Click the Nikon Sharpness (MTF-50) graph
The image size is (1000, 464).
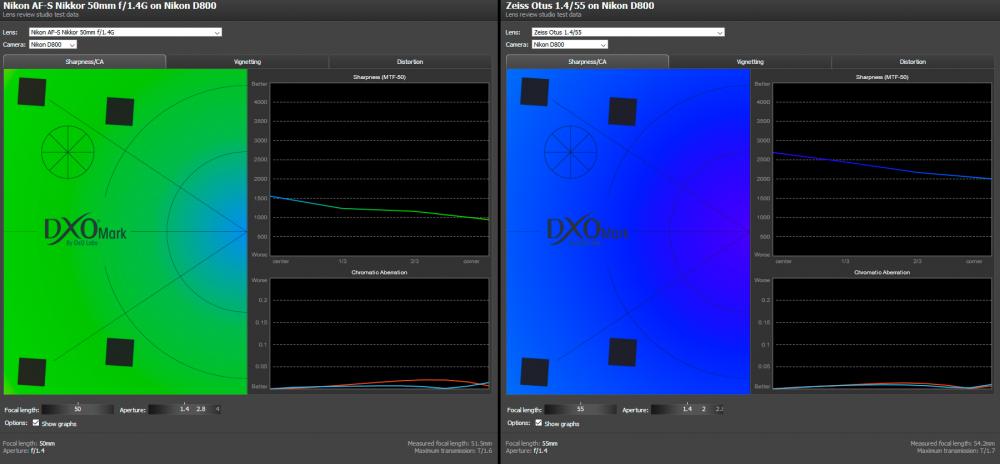[379, 169]
